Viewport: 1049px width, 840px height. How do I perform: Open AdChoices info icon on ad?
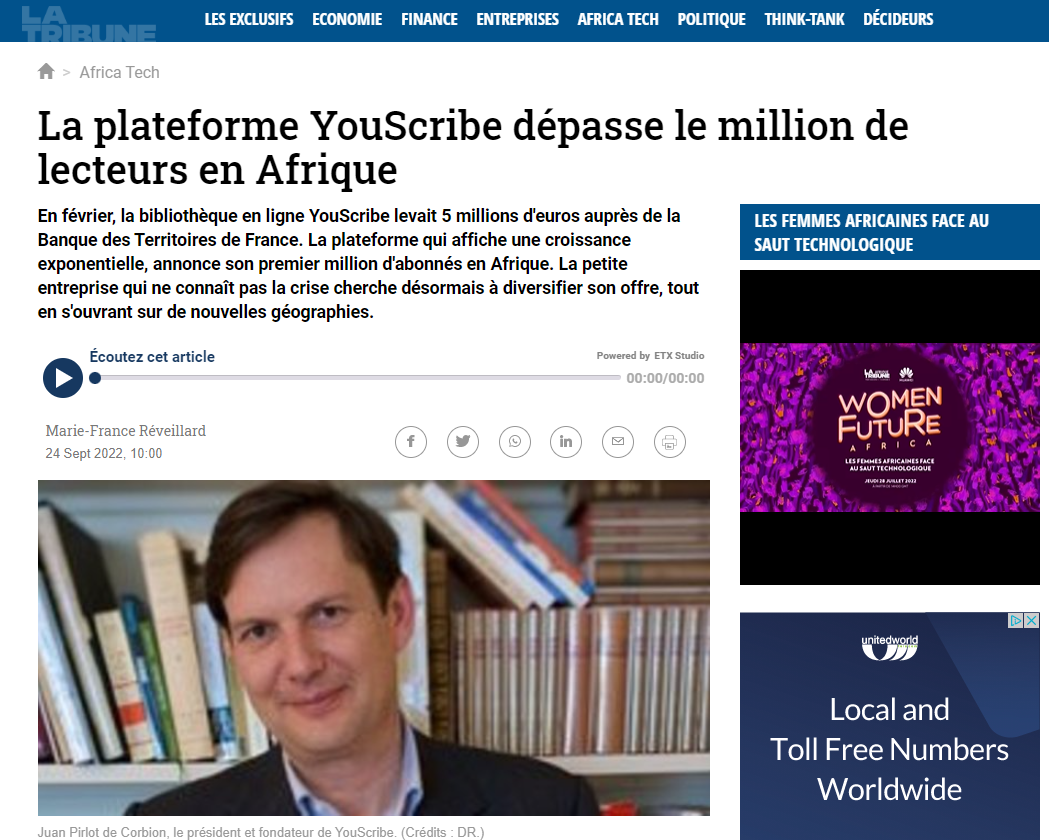coord(1016,621)
